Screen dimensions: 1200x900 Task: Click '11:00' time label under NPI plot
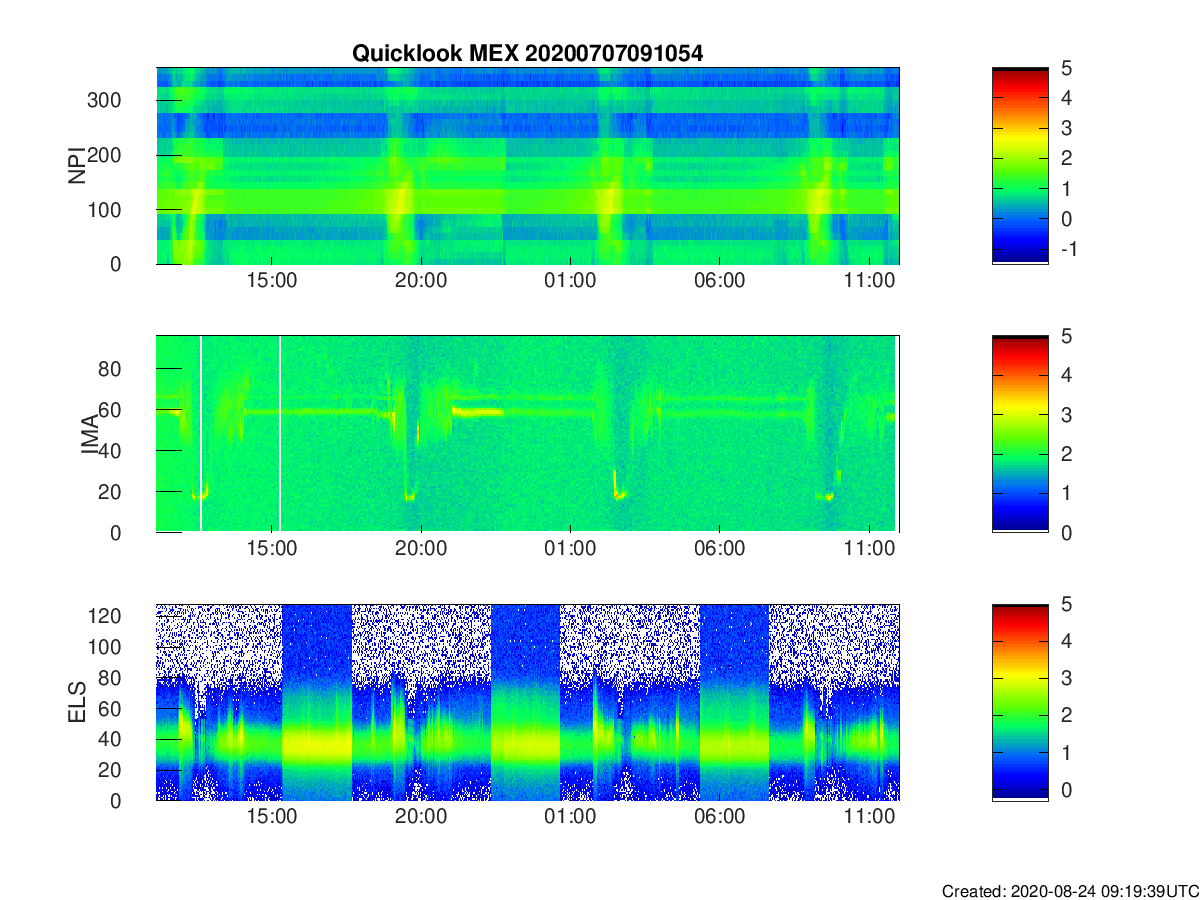(x=869, y=281)
